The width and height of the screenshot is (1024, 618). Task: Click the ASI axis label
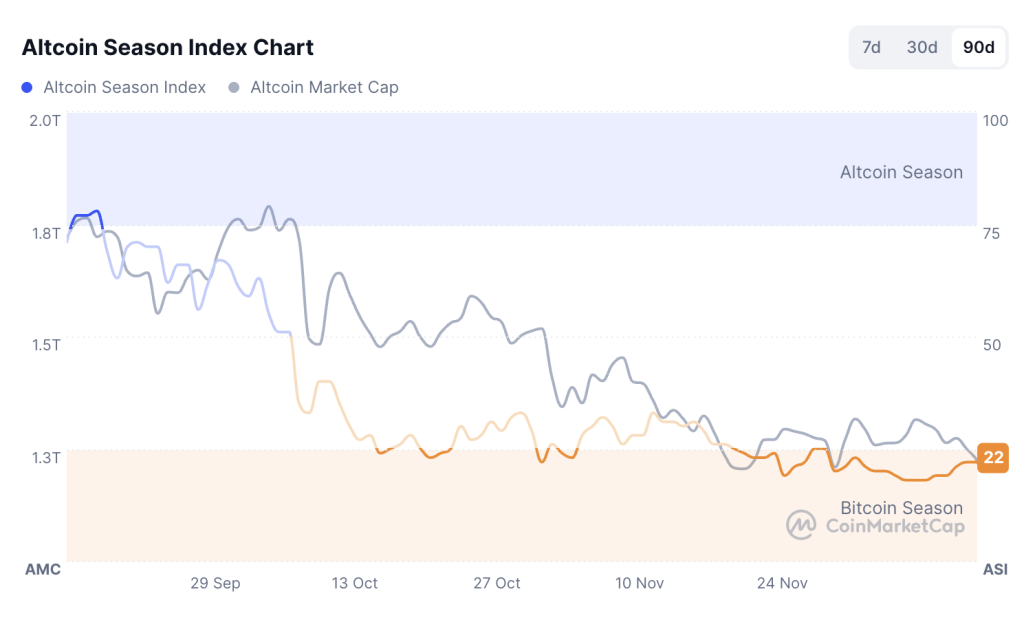click(x=994, y=569)
